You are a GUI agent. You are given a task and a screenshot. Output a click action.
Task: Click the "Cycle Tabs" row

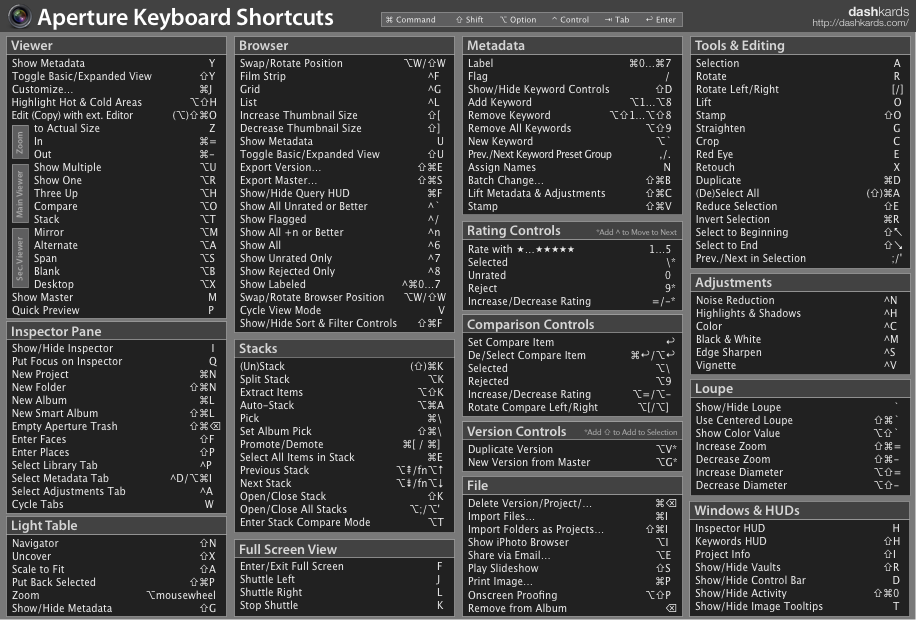pyautogui.click(x=113, y=504)
